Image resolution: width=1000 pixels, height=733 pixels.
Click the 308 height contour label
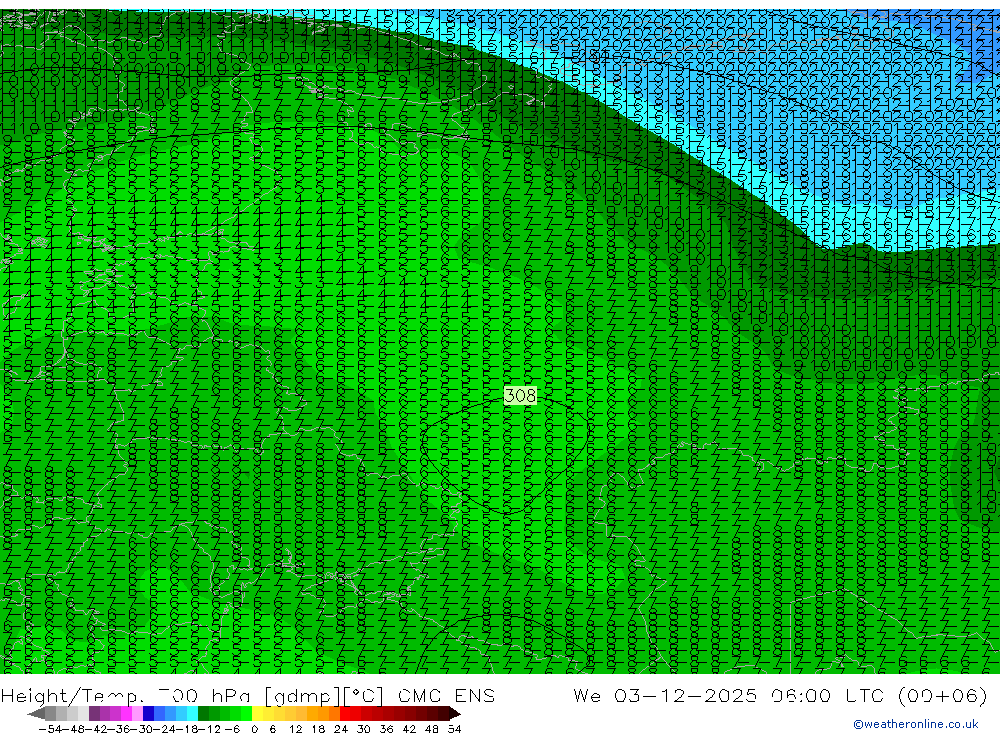click(x=520, y=396)
